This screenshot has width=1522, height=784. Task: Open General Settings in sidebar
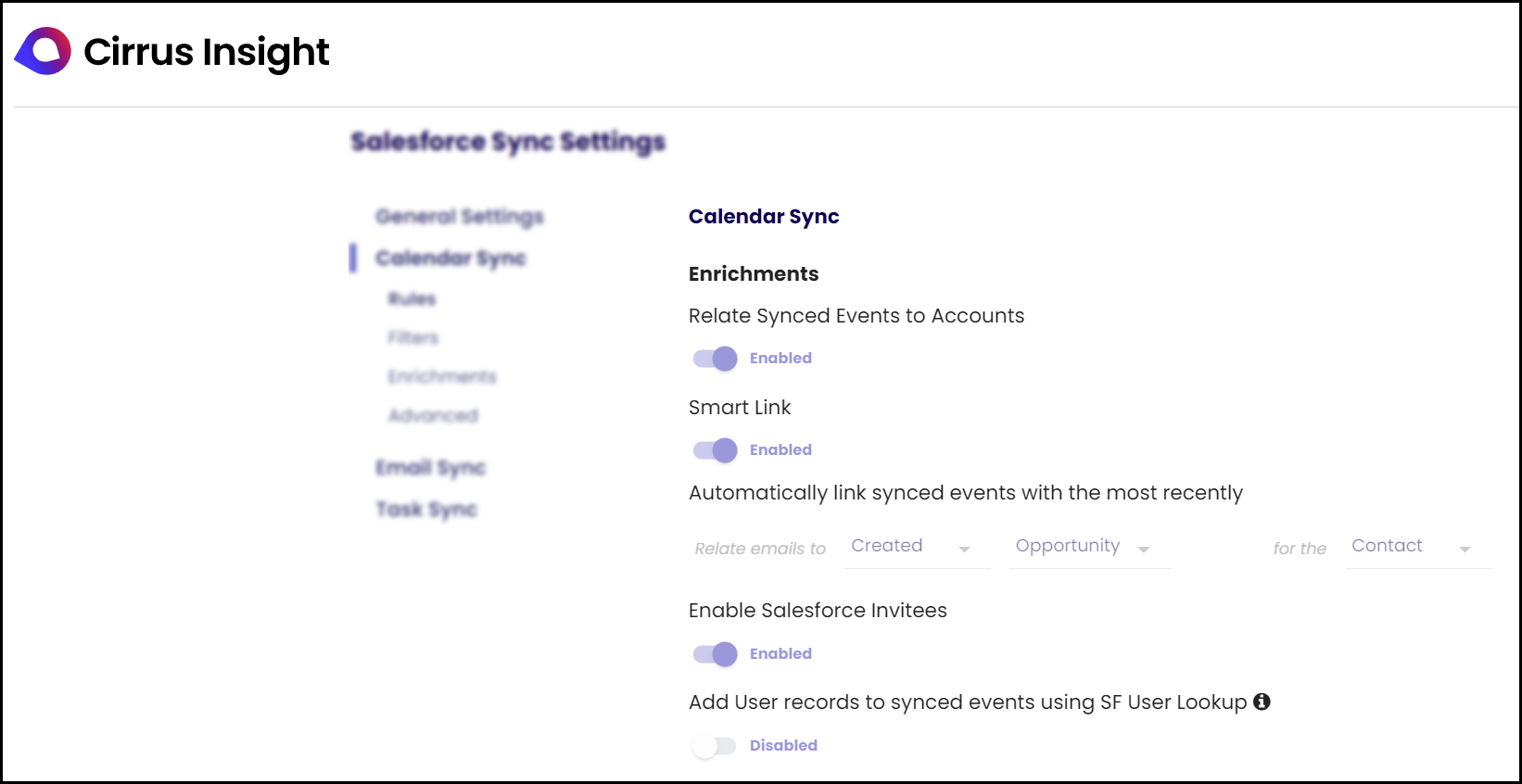point(460,216)
